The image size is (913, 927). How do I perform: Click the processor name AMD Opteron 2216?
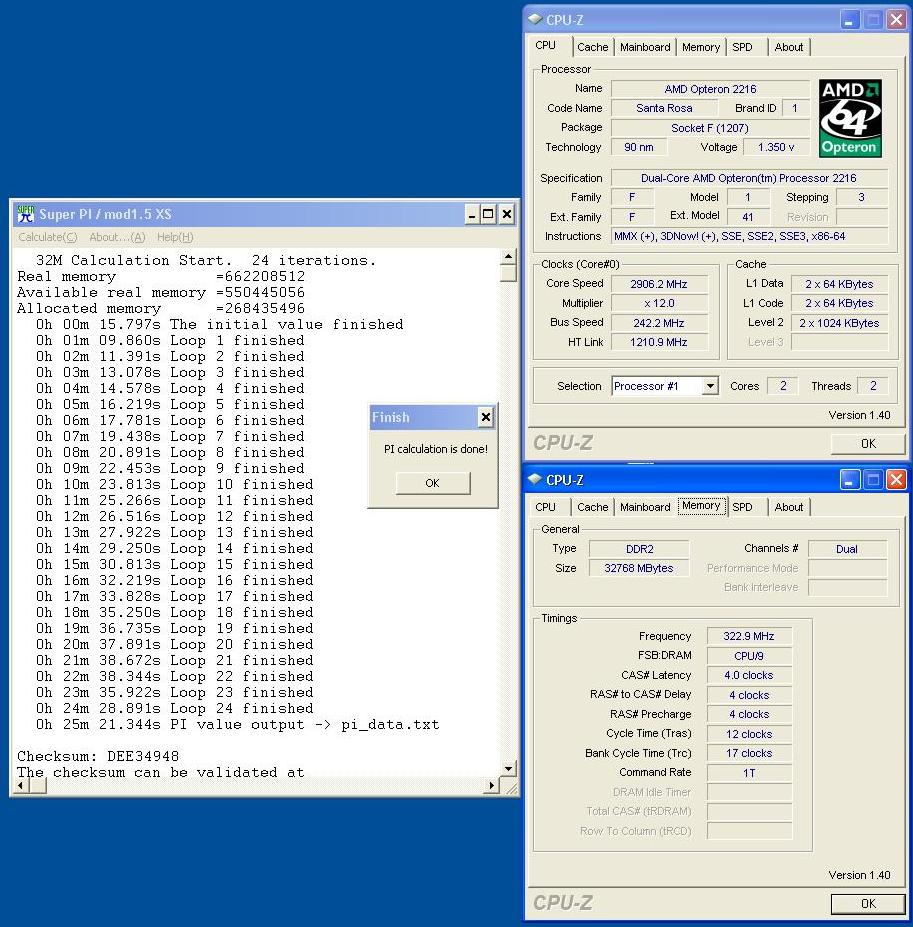pos(710,89)
